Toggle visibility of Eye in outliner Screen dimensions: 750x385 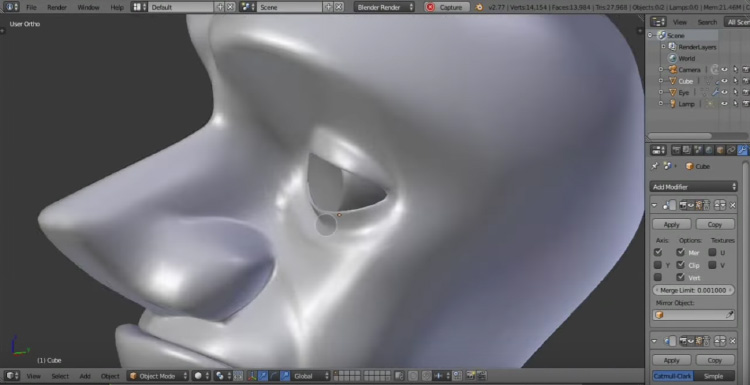point(724,92)
